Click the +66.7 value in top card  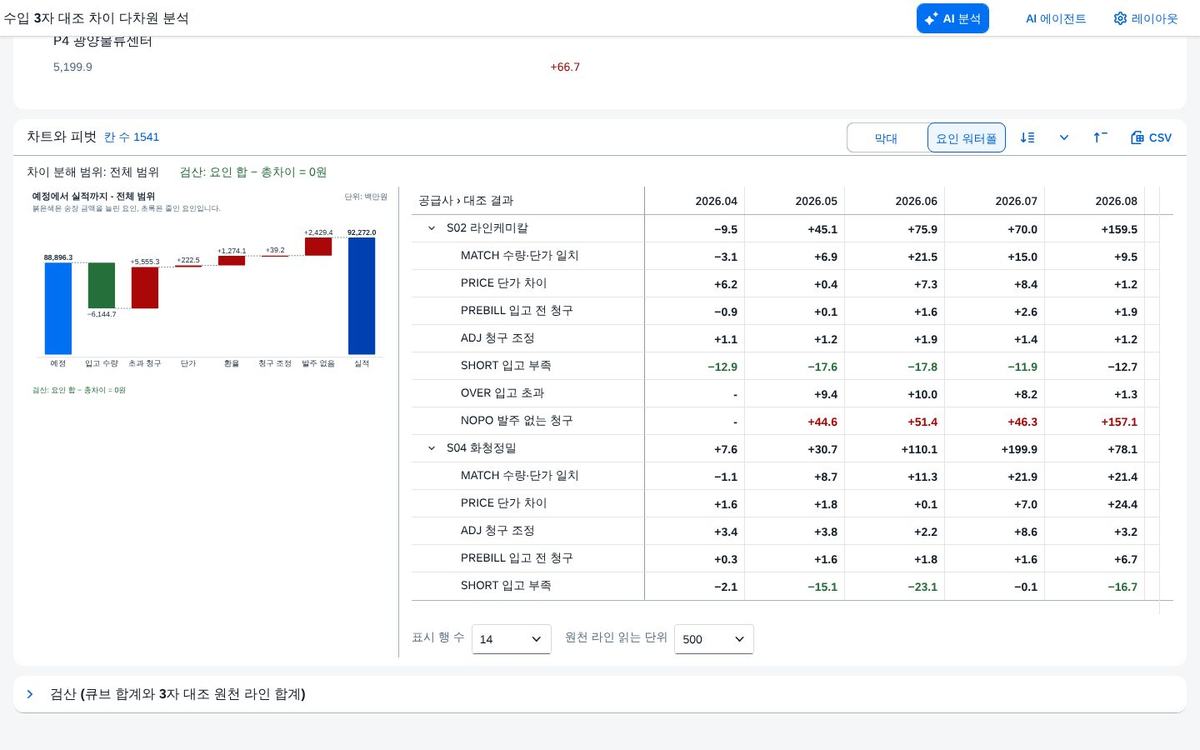tap(565, 67)
